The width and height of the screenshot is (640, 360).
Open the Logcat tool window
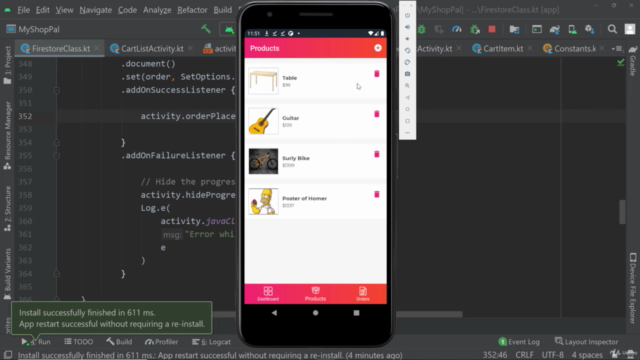(211, 342)
